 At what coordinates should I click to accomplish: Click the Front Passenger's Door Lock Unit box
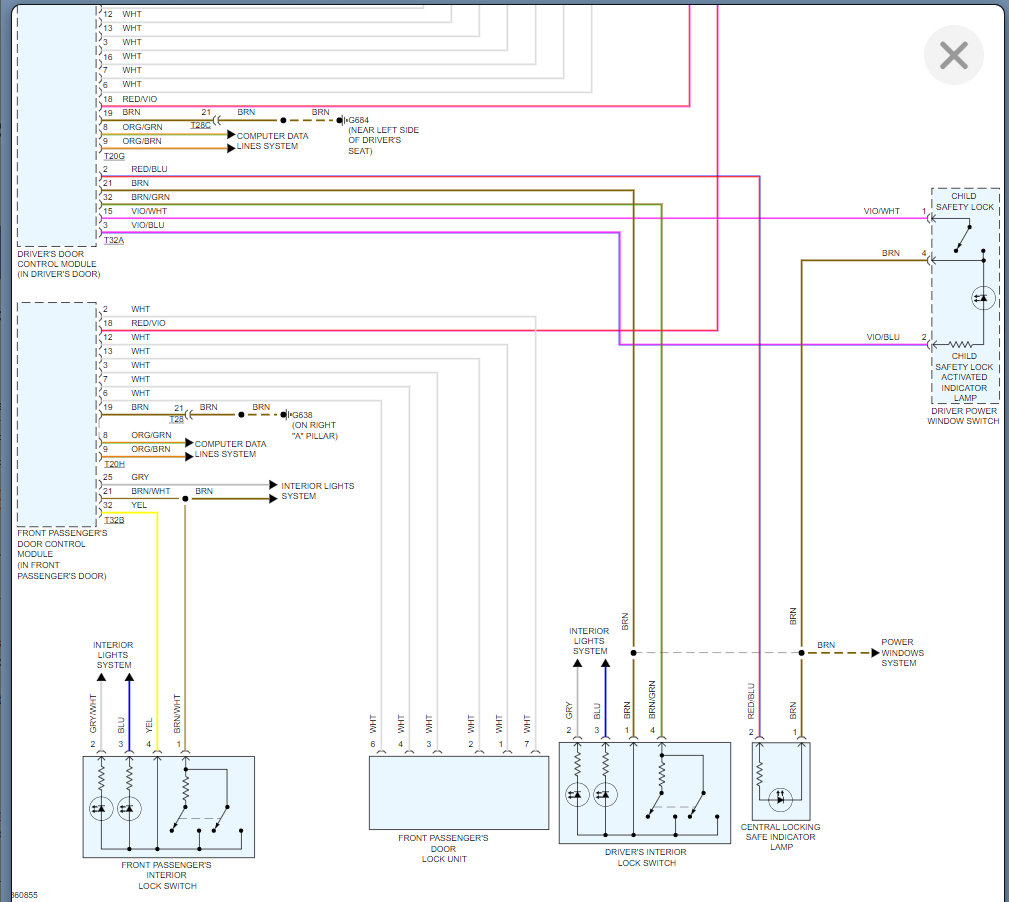pos(459,793)
